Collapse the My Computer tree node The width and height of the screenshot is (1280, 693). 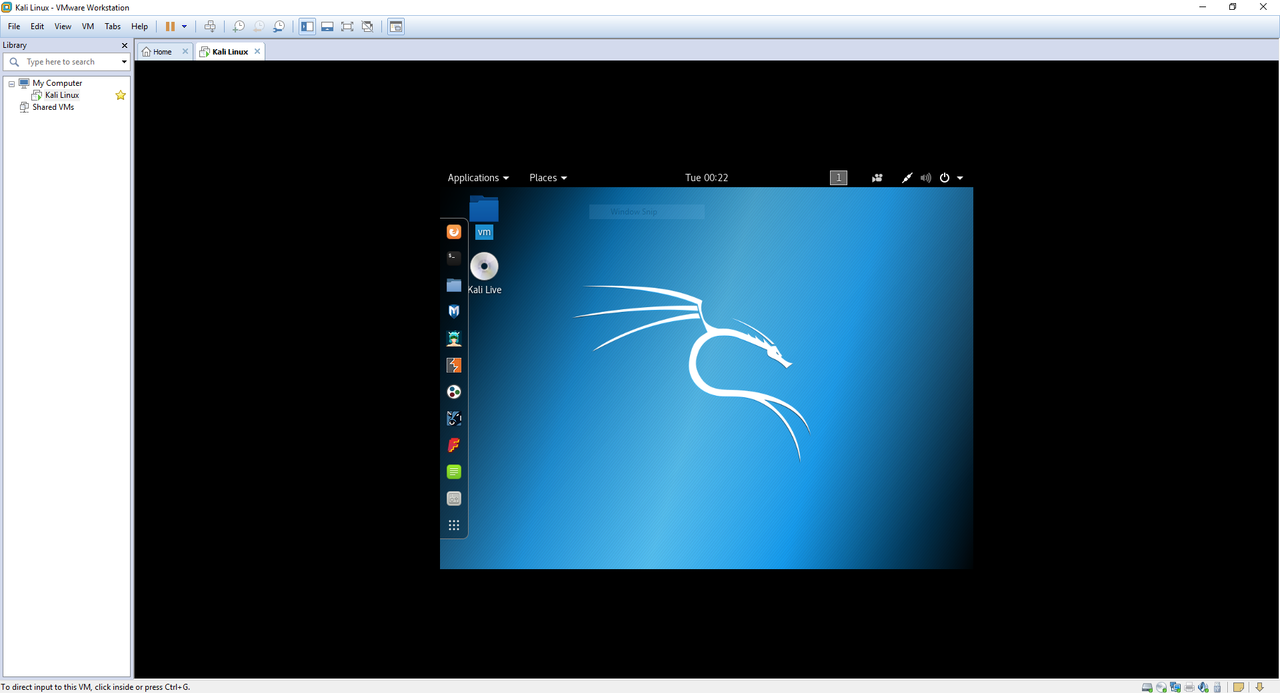coord(11,83)
